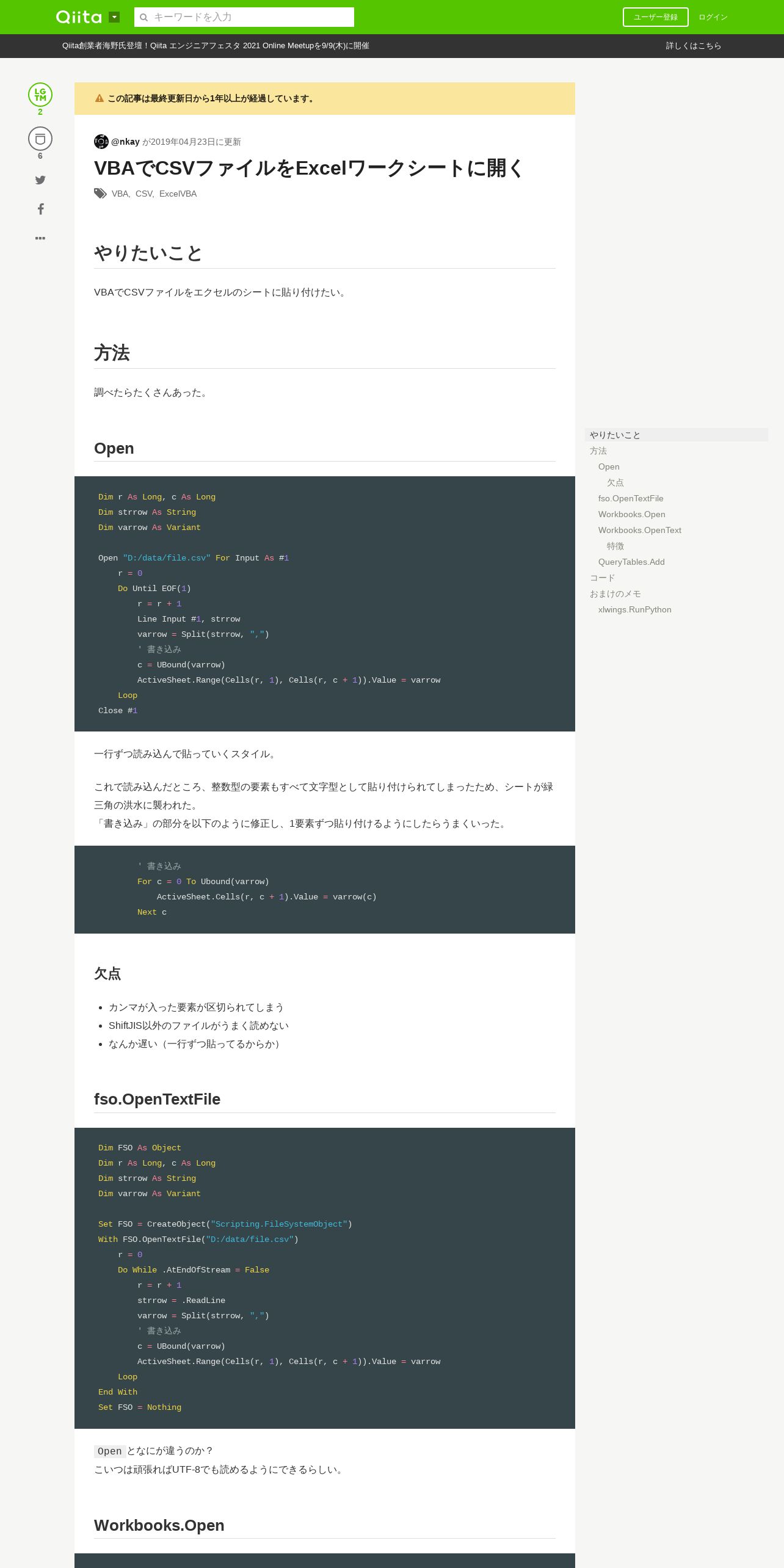Click the search magnifier icon
The image size is (784, 1568).
[144, 17]
